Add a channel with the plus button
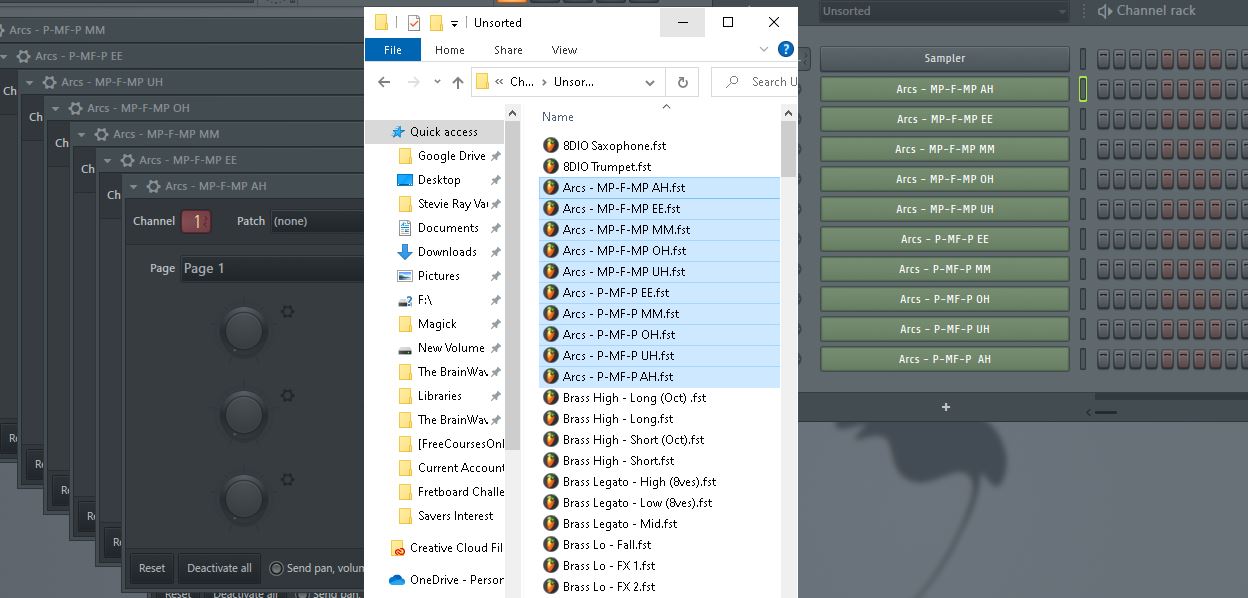The width and height of the screenshot is (1248, 598). 945,407
